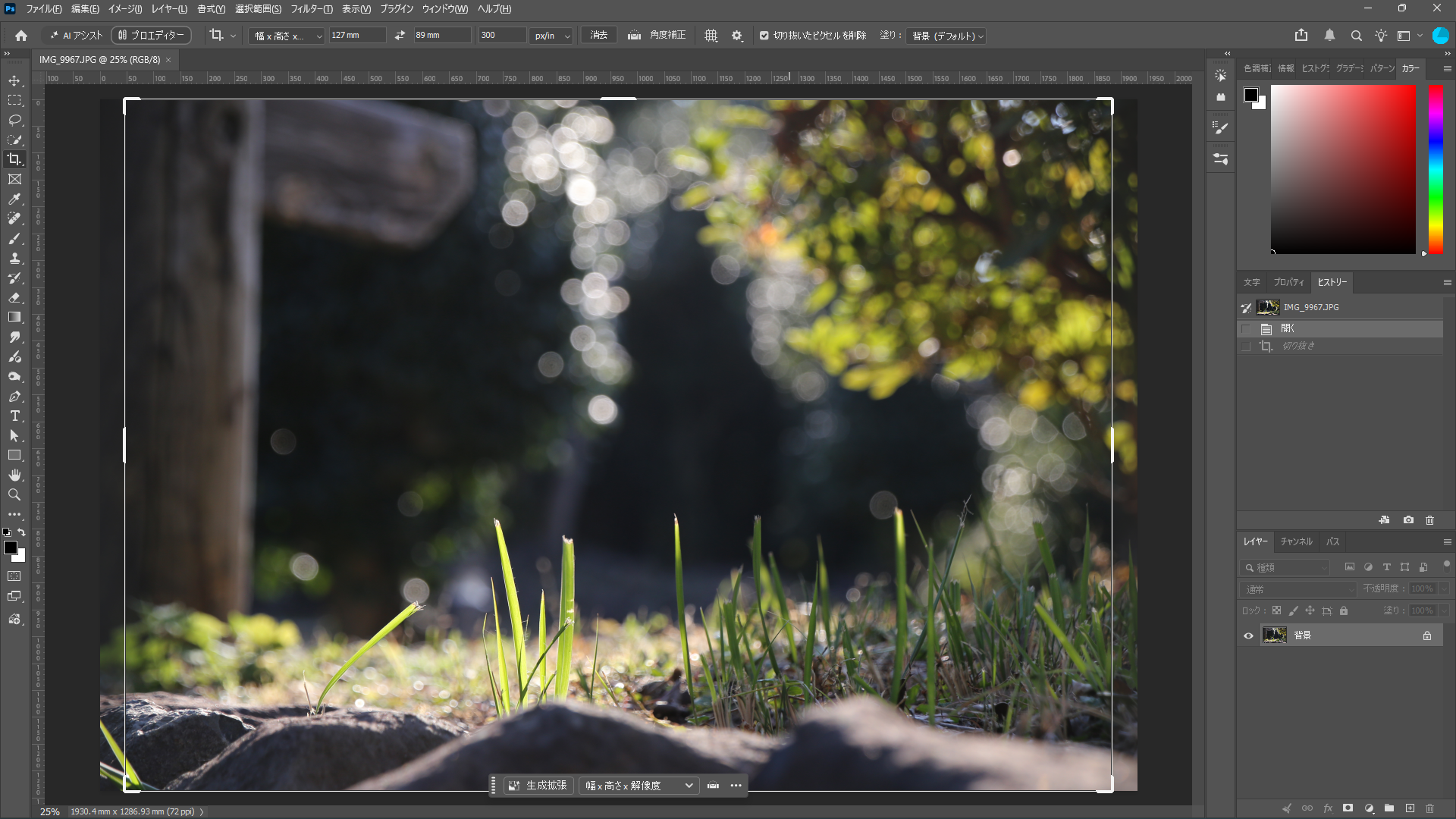Toggle the lock on 背景 layer
This screenshot has width=1456, height=819.
click(1427, 635)
